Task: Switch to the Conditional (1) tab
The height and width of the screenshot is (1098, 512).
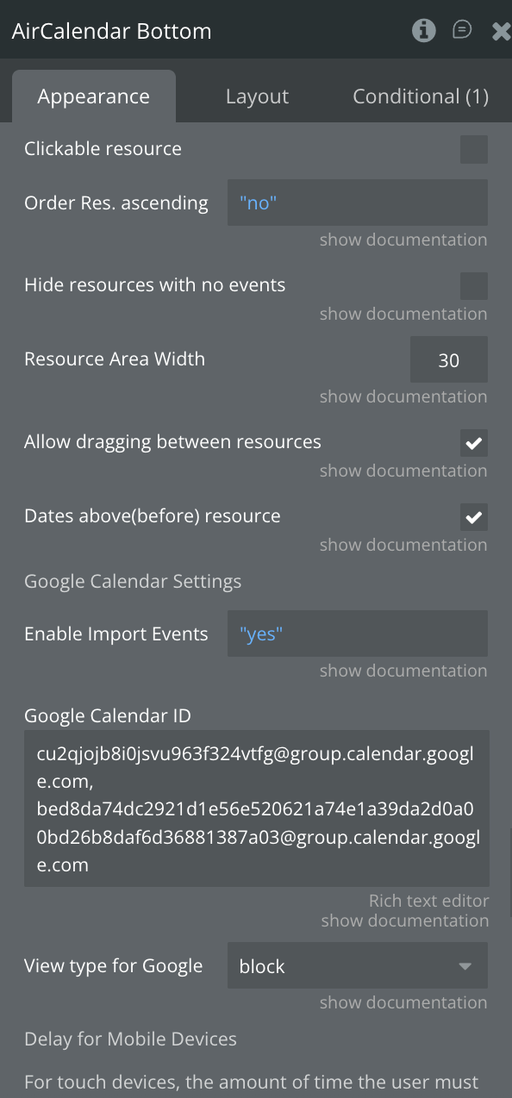Action: click(420, 97)
